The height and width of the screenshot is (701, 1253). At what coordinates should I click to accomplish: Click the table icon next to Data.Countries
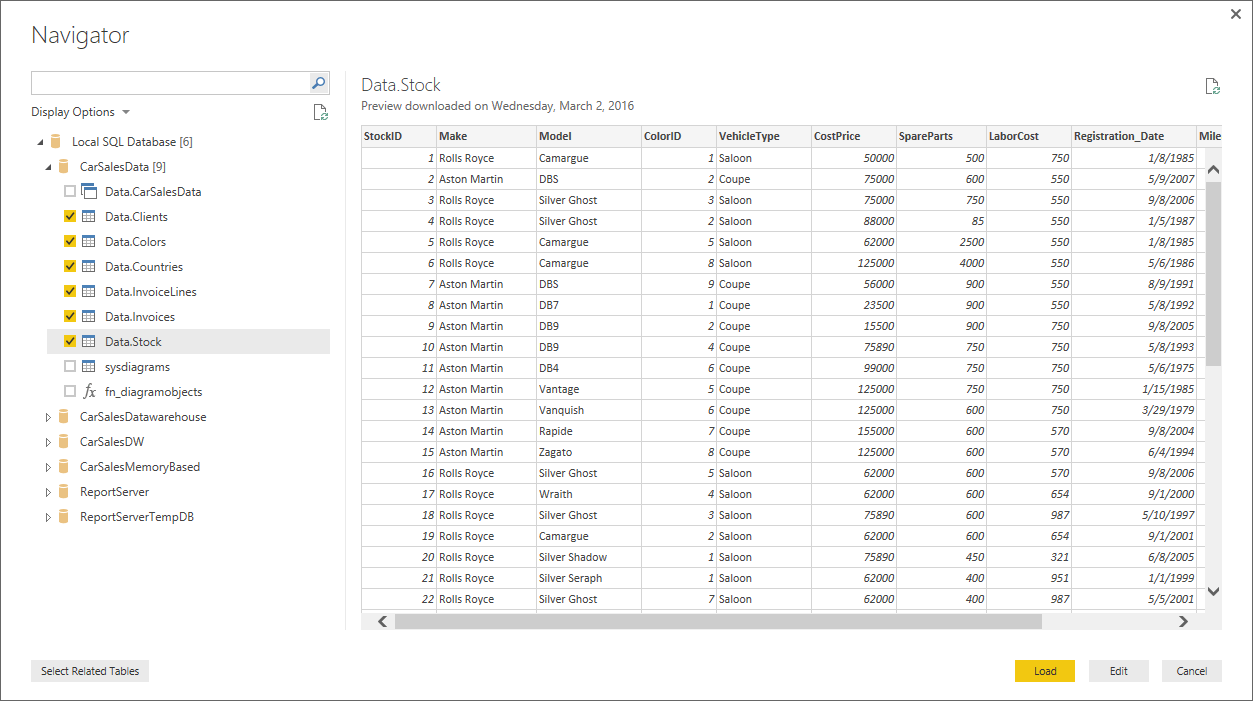[89, 267]
